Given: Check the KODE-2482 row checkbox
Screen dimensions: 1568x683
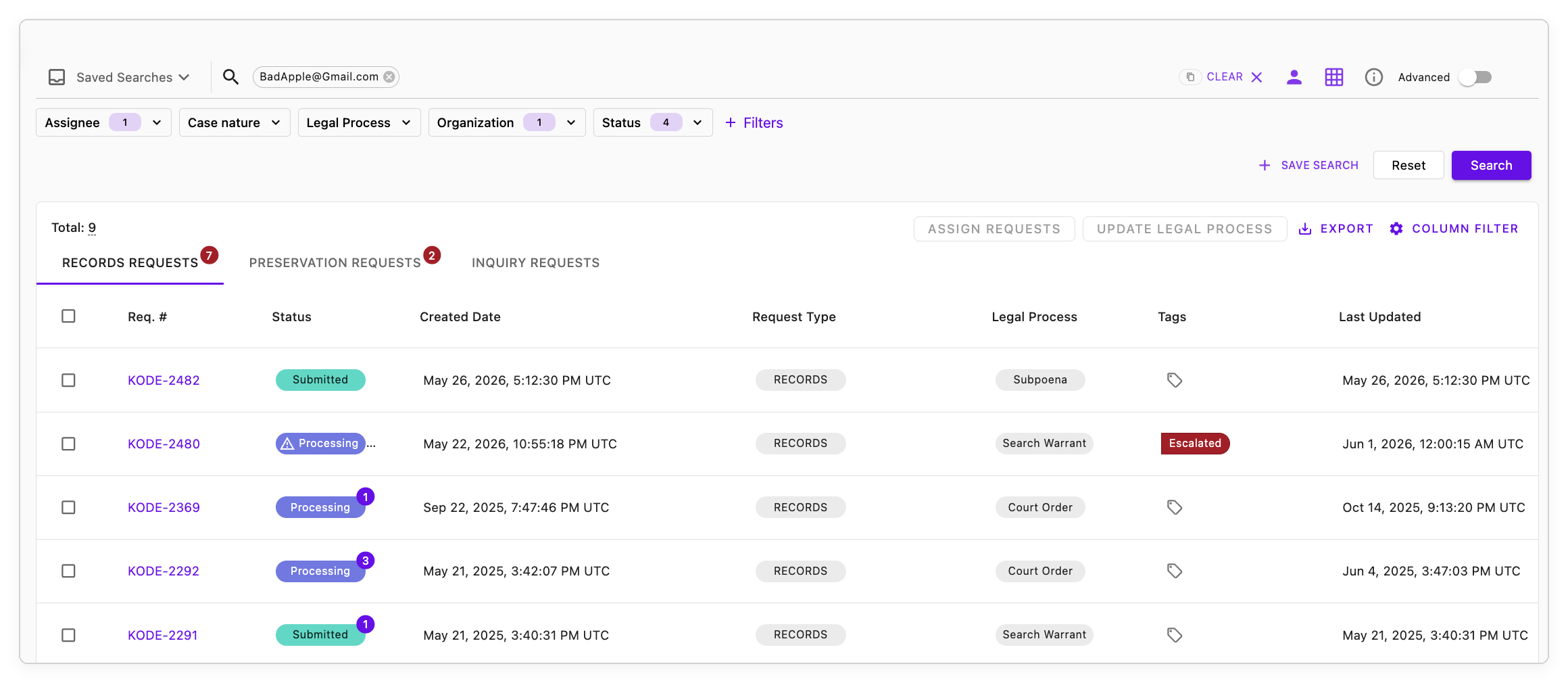Looking at the screenshot, I should click(x=68, y=380).
